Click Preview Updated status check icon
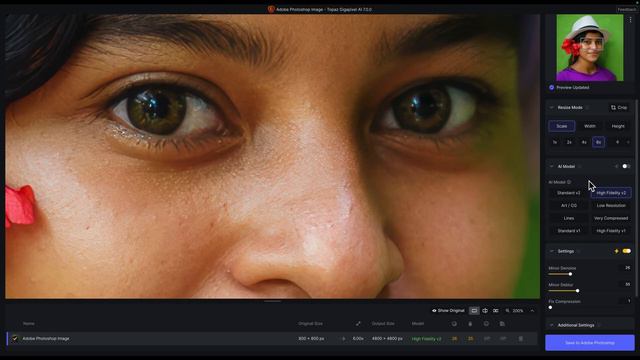640x360 pixels. (551, 87)
